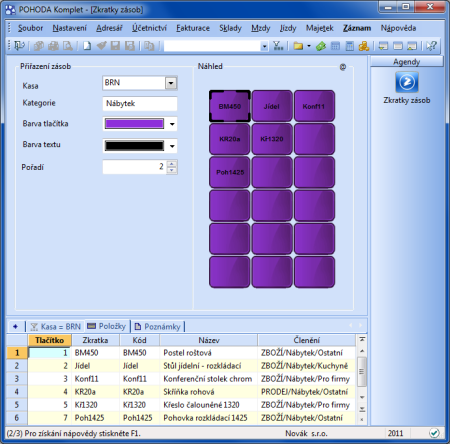Open the yellow folder toolbar icon

298,46
